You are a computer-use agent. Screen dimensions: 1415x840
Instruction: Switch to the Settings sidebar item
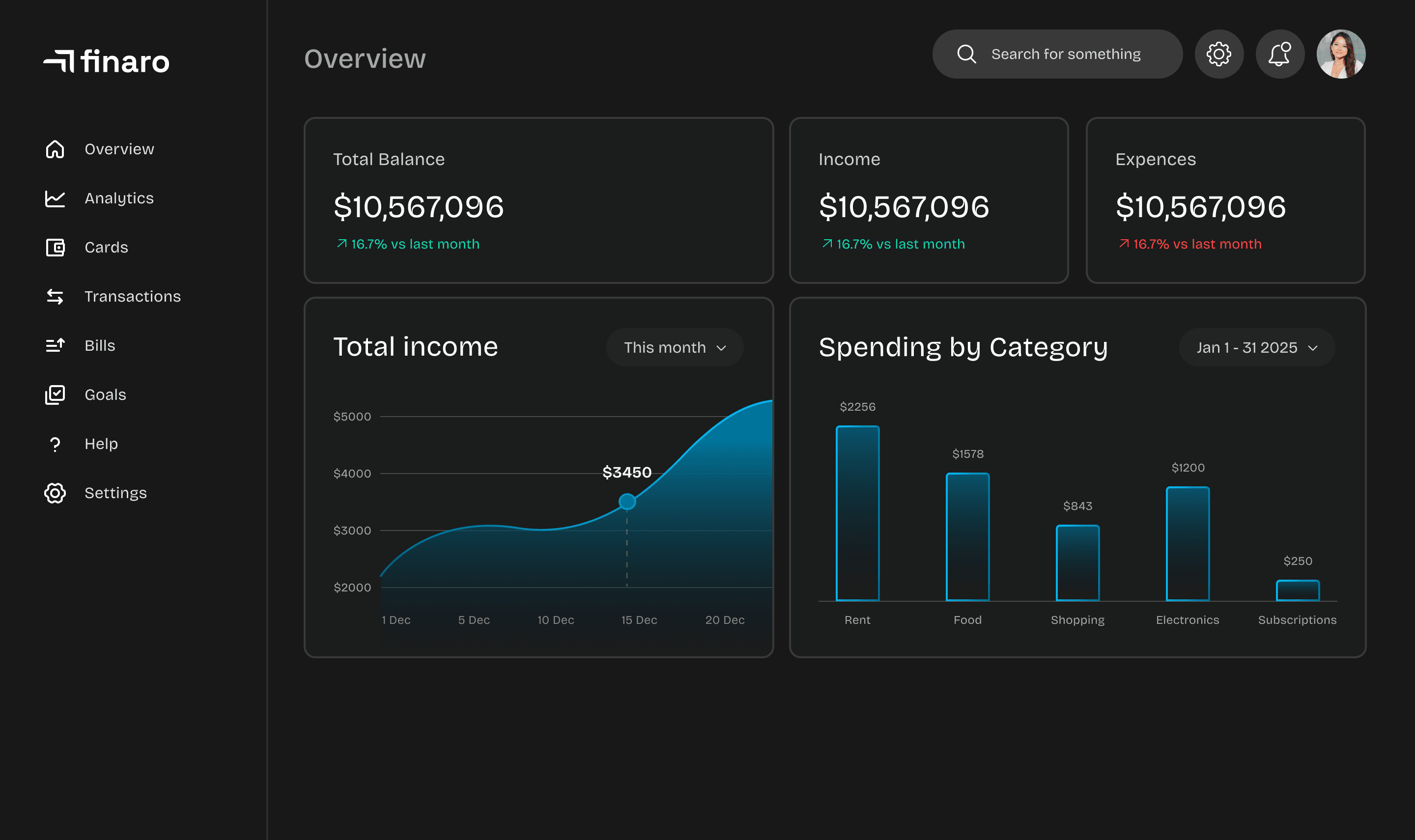(x=115, y=492)
